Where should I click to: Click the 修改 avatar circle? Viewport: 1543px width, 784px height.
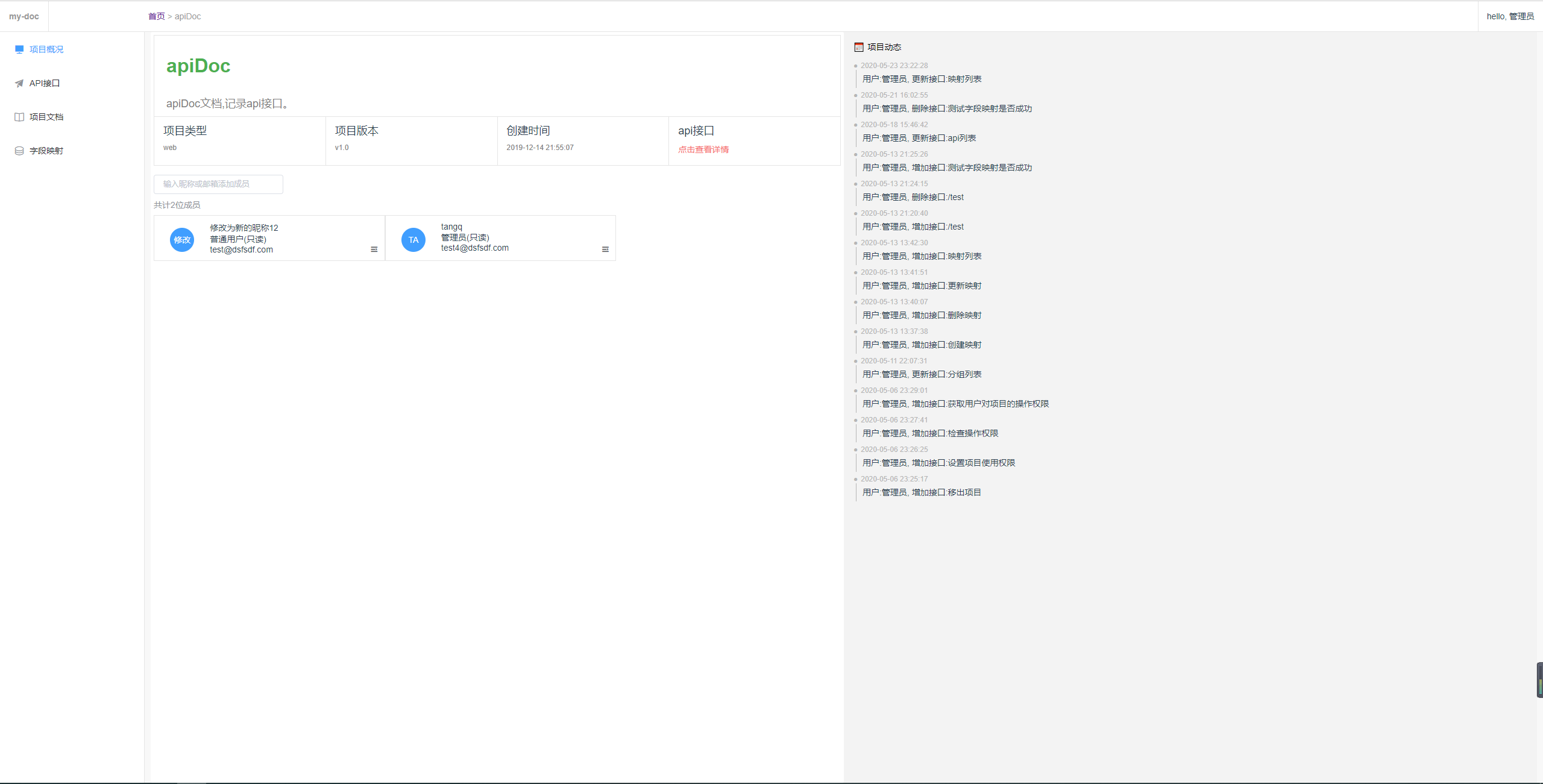[182, 240]
